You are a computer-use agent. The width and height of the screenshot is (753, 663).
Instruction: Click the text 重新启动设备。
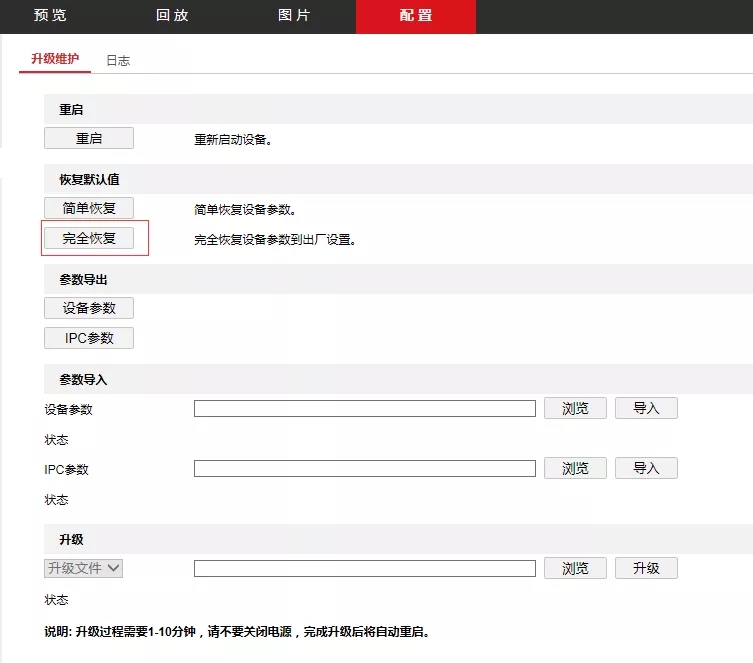(x=233, y=140)
